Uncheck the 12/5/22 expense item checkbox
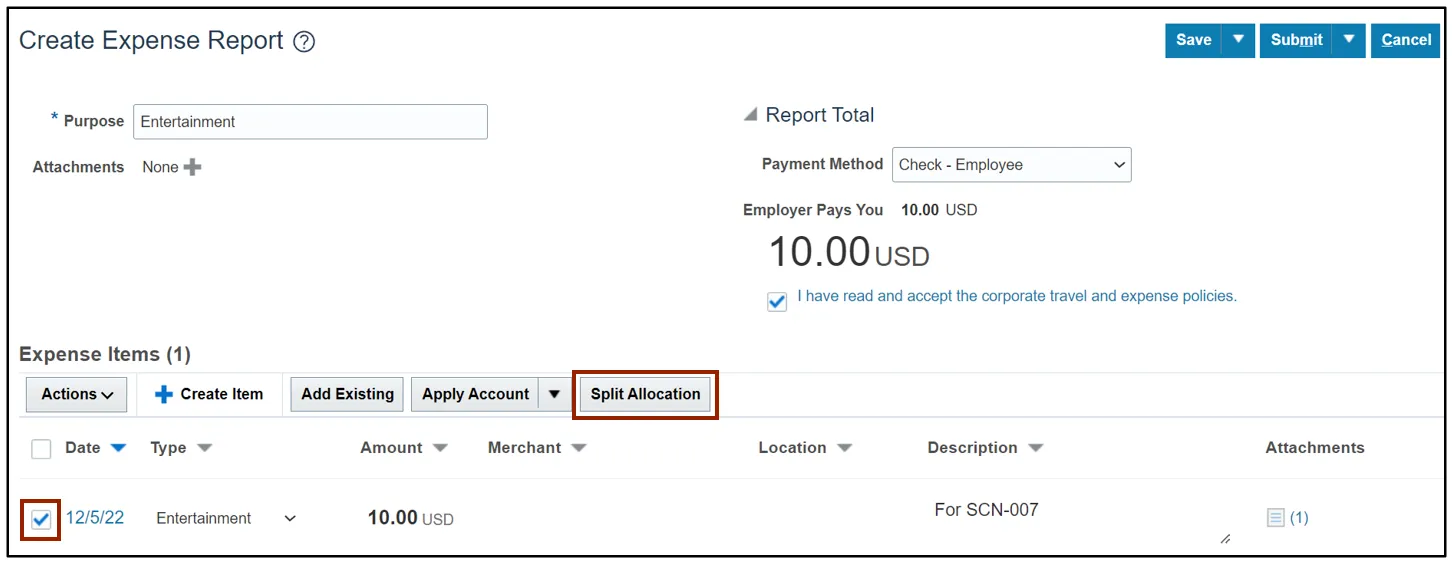 tap(41, 519)
